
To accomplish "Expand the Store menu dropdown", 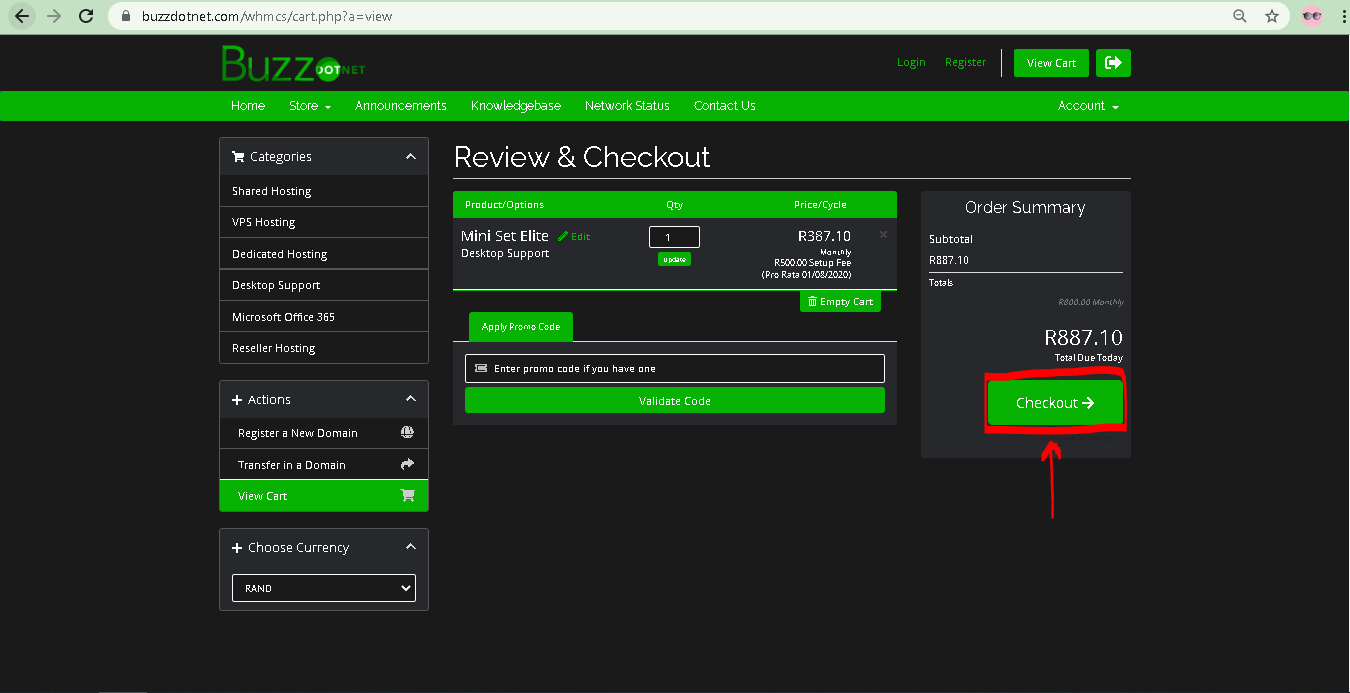I will click(309, 106).
